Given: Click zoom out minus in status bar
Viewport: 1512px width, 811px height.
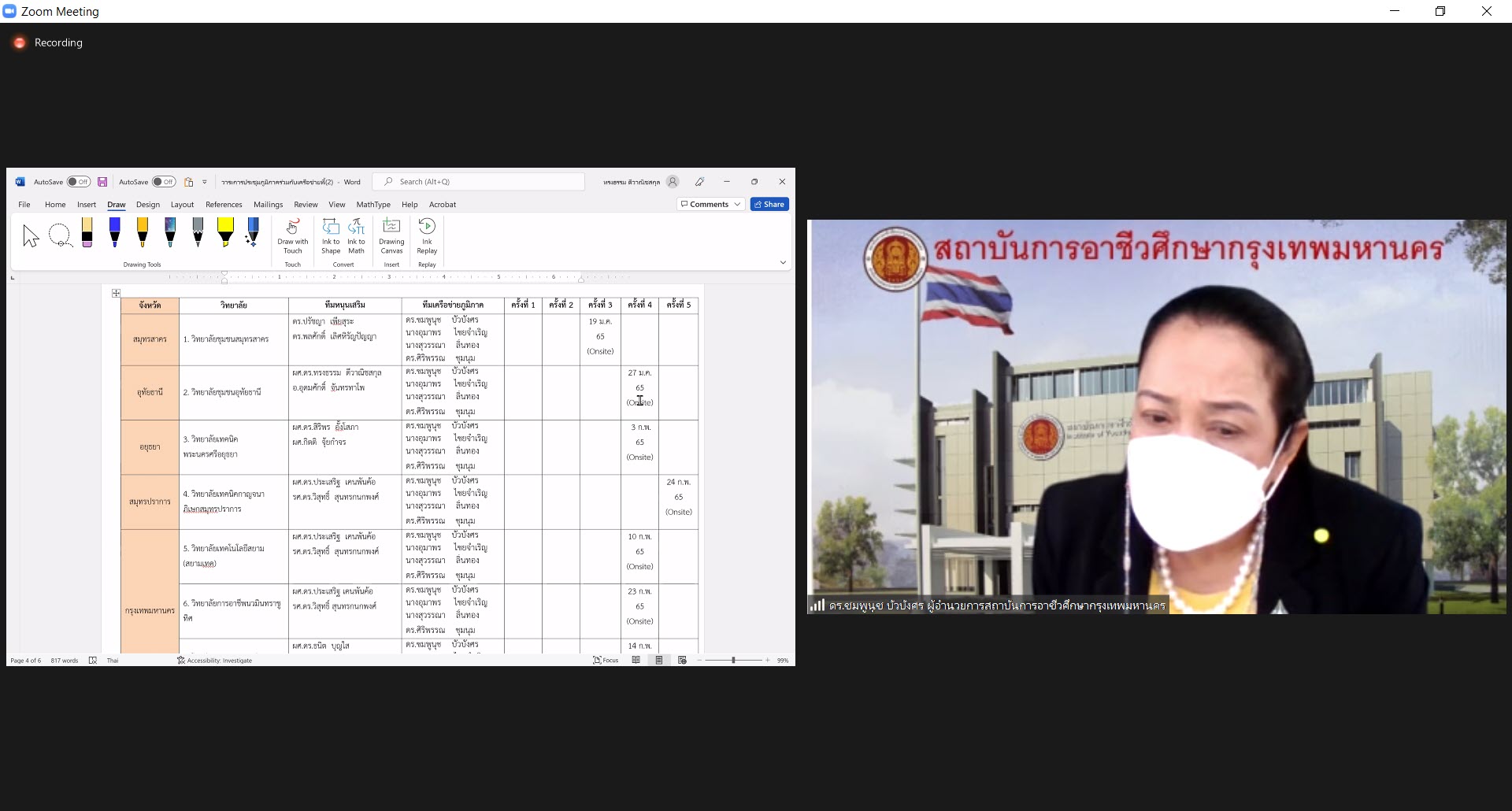Looking at the screenshot, I should 699,661.
